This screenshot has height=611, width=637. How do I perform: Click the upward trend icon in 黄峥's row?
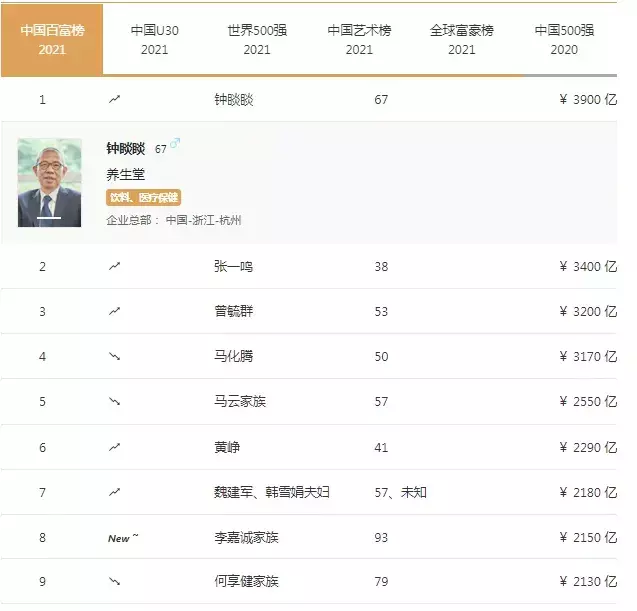click(x=115, y=447)
